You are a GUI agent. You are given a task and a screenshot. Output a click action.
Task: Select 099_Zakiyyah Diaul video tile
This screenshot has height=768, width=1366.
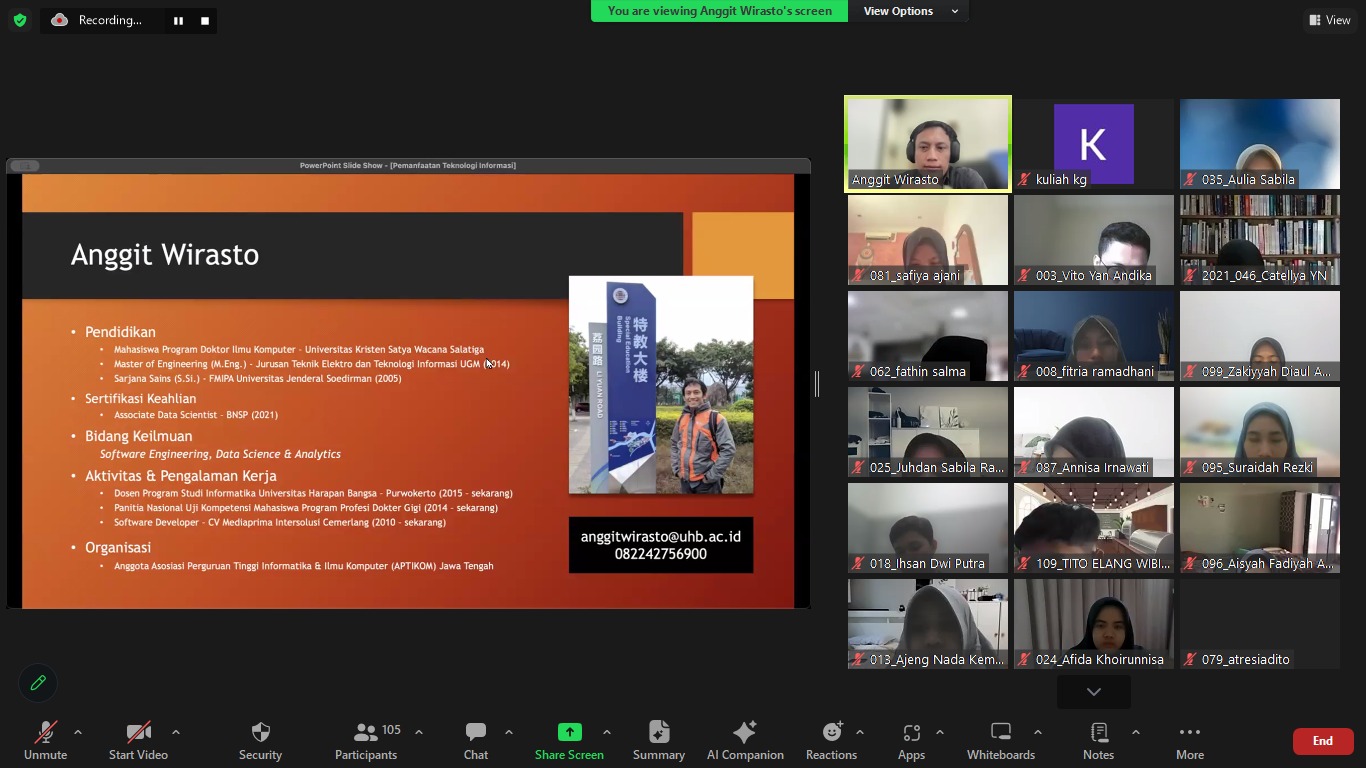1260,336
